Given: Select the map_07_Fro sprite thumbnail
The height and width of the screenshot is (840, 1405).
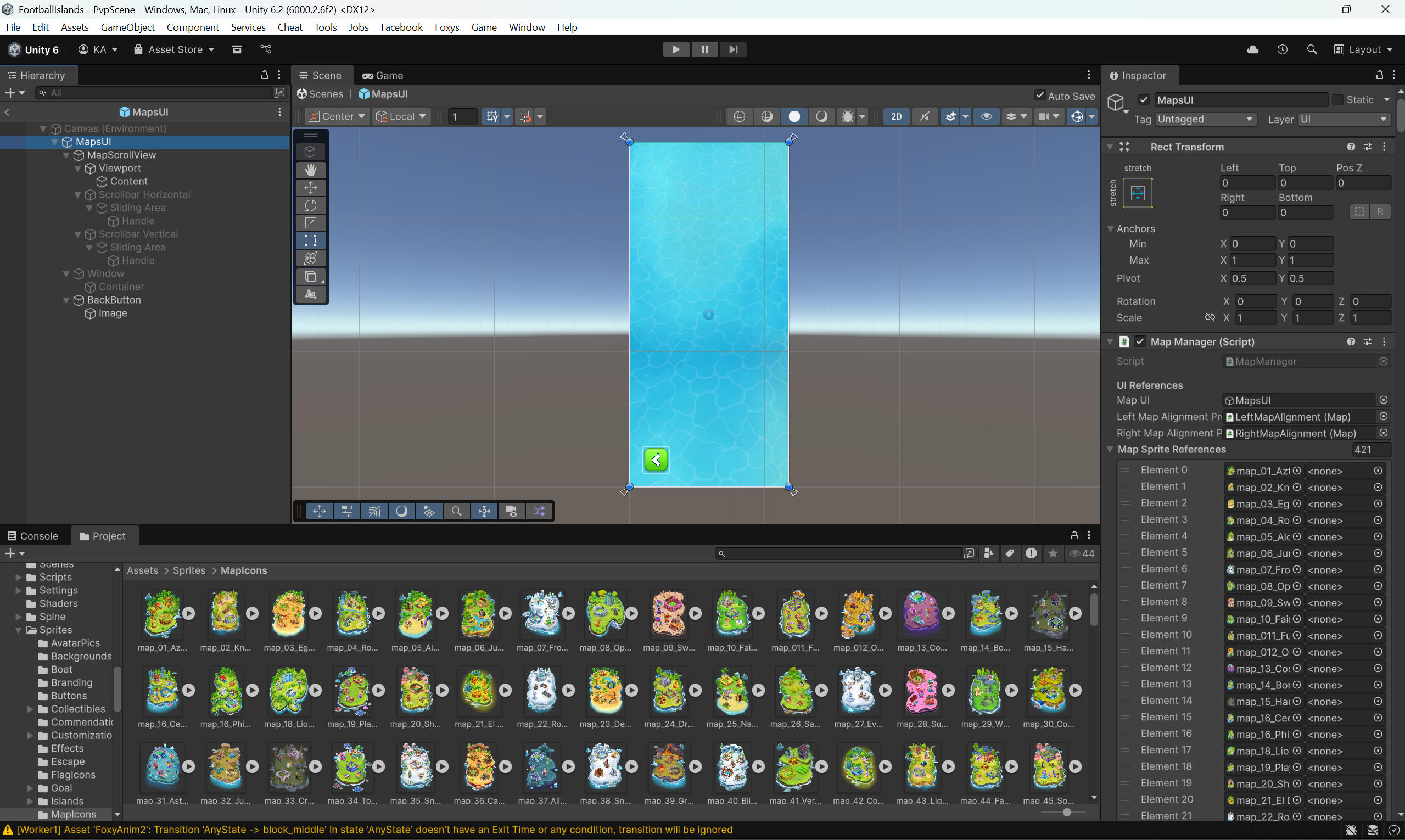Looking at the screenshot, I should click(x=542, y=613).
